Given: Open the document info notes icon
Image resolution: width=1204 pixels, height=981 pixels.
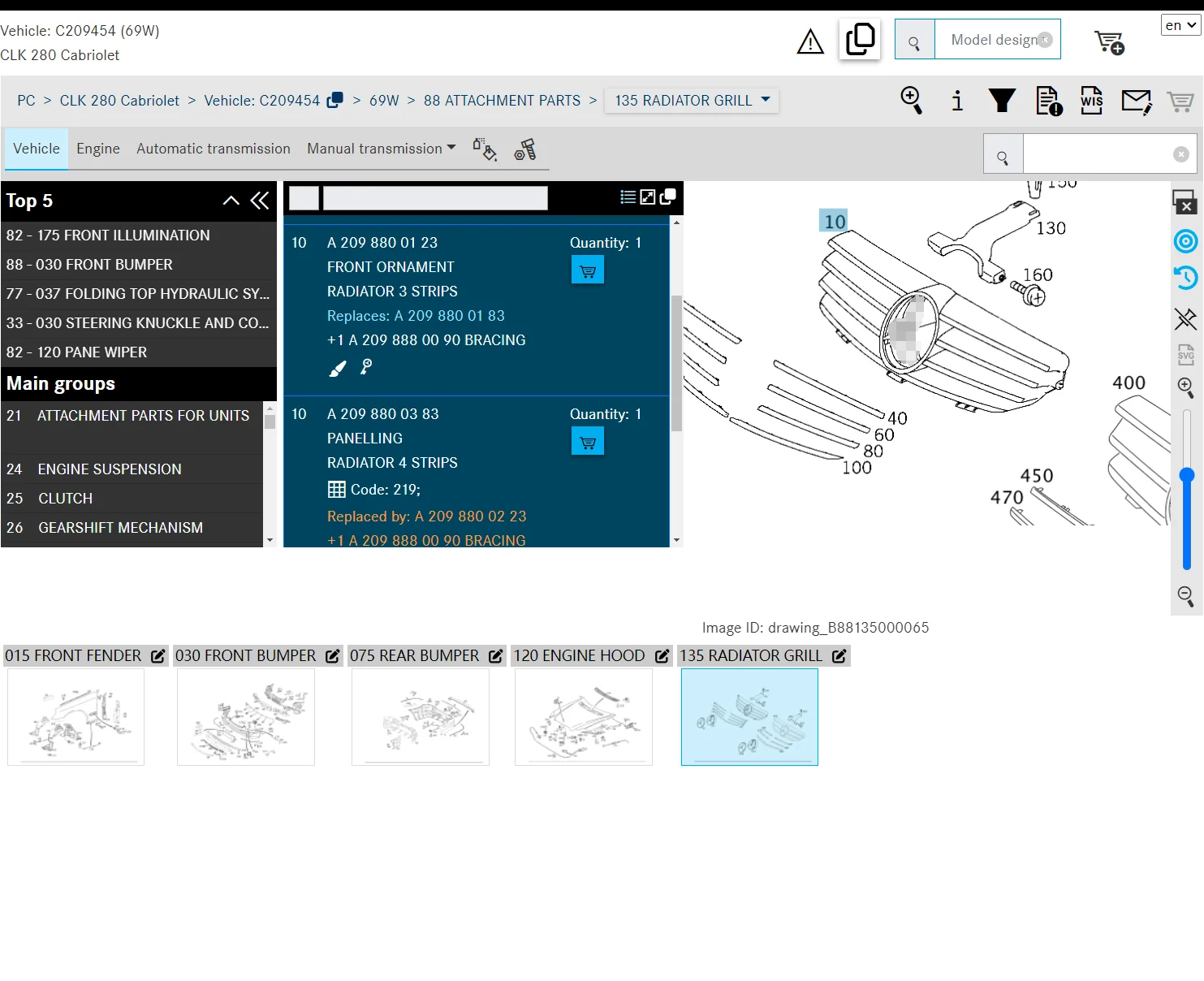Looking at the screenshot, I should 1049,101.
